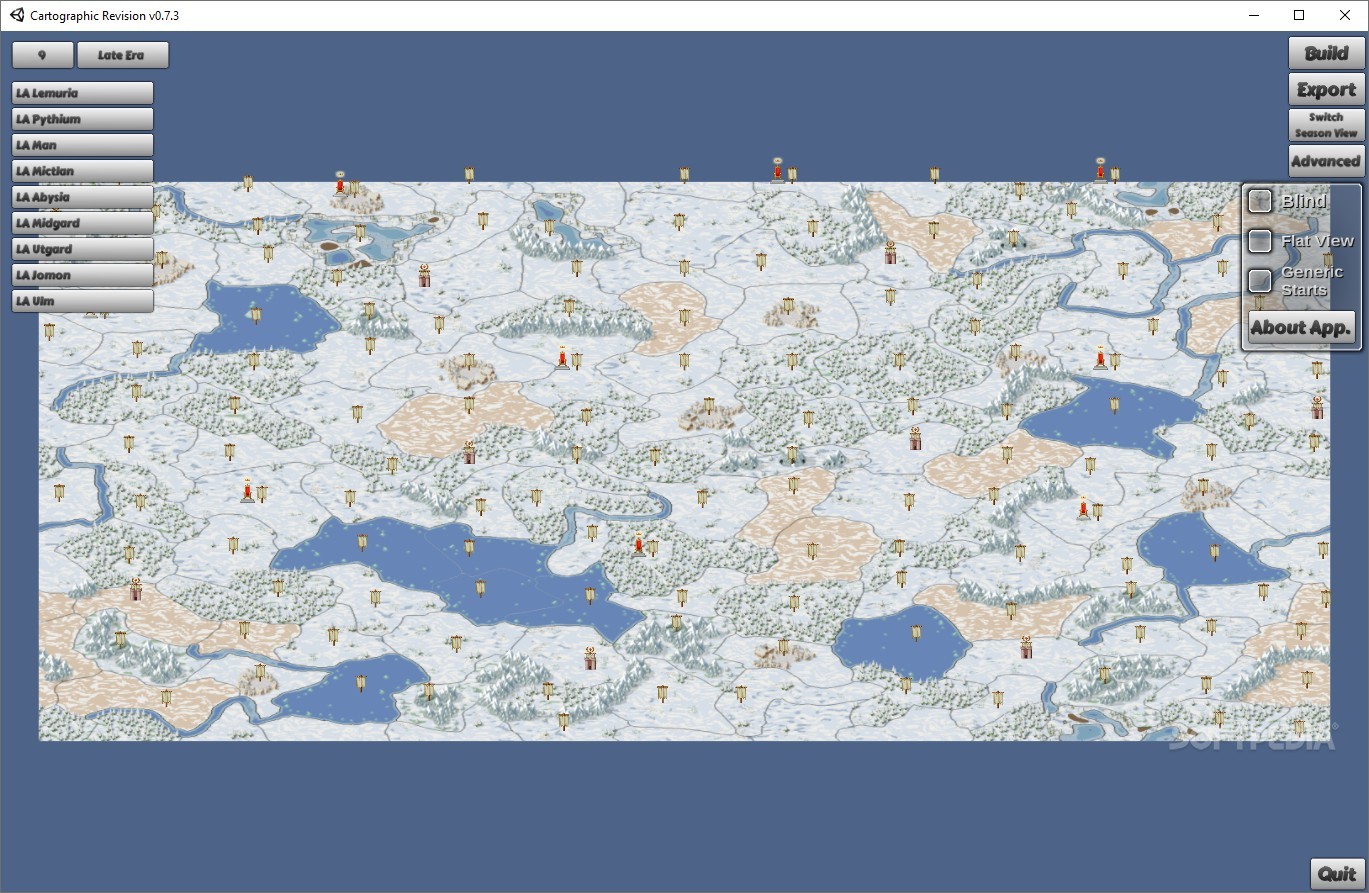Click the Build button
This screenshot has width=1369, height=893.
point(1326,53)
